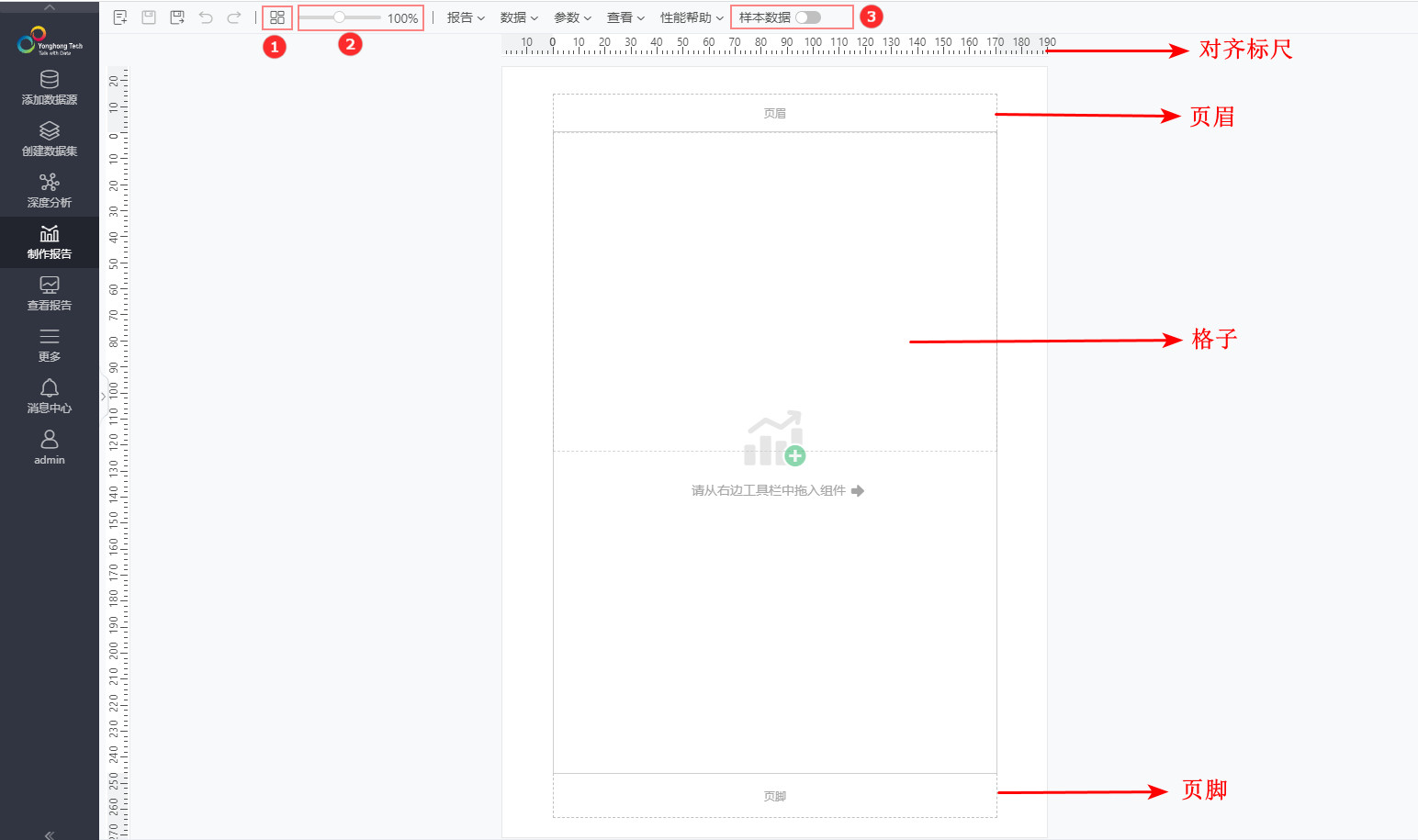1418x840 pixels.
Task: Open 查看报告 in sidebar
Action: point(50,294)
